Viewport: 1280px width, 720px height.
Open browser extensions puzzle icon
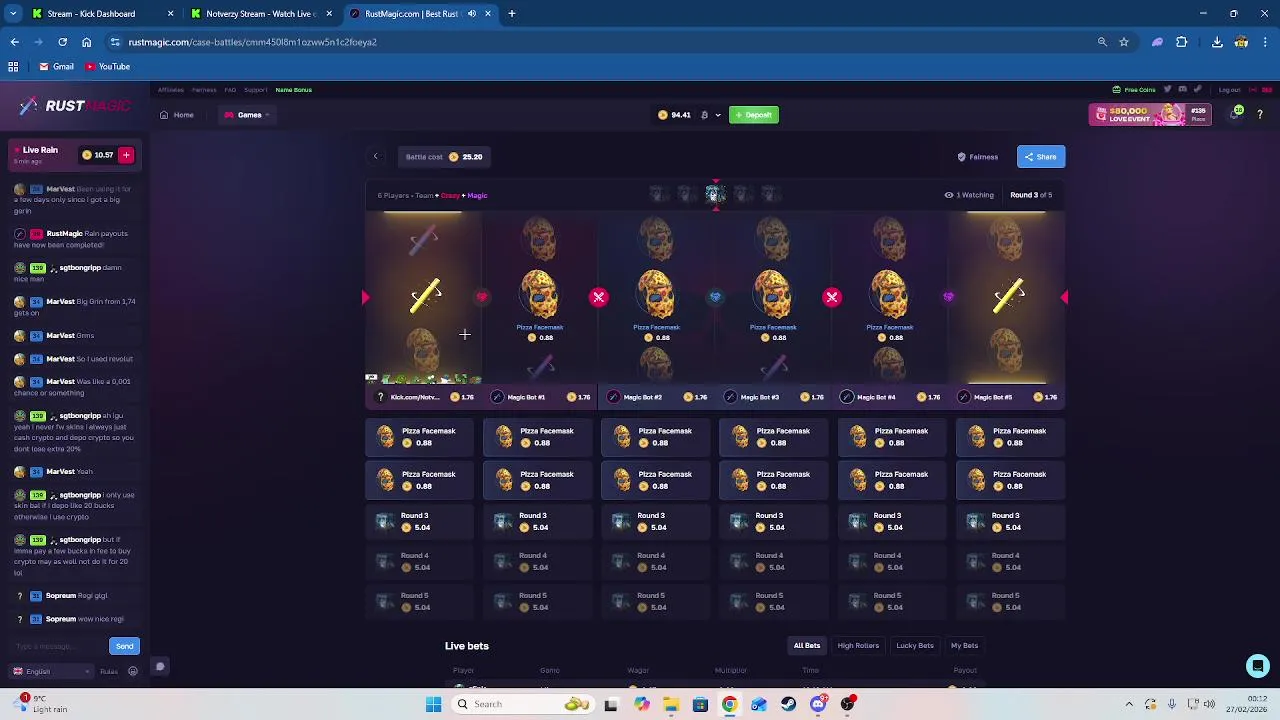pyautogui.click(x=1182, y=42)
